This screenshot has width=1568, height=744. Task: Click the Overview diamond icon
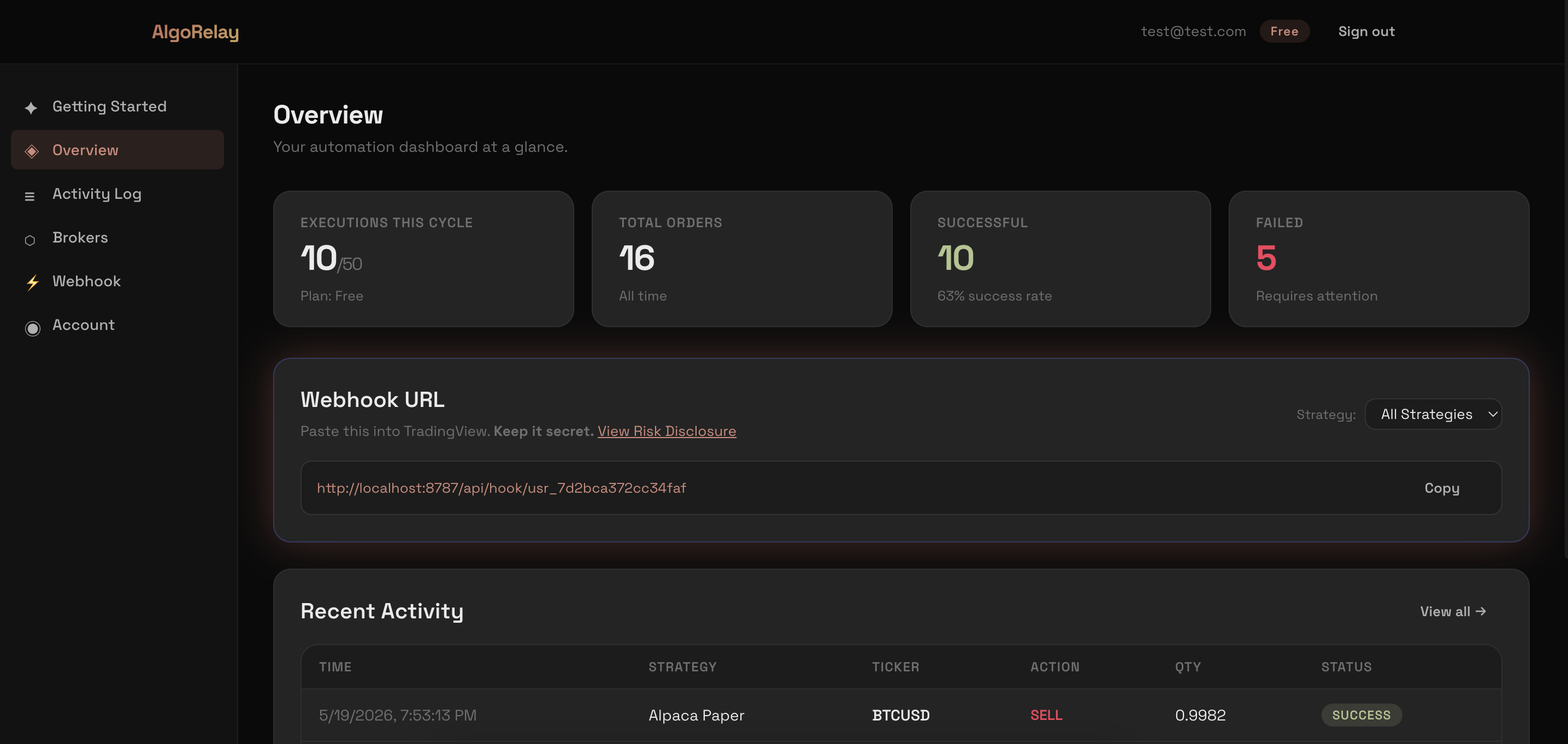[x=32, y=151]
